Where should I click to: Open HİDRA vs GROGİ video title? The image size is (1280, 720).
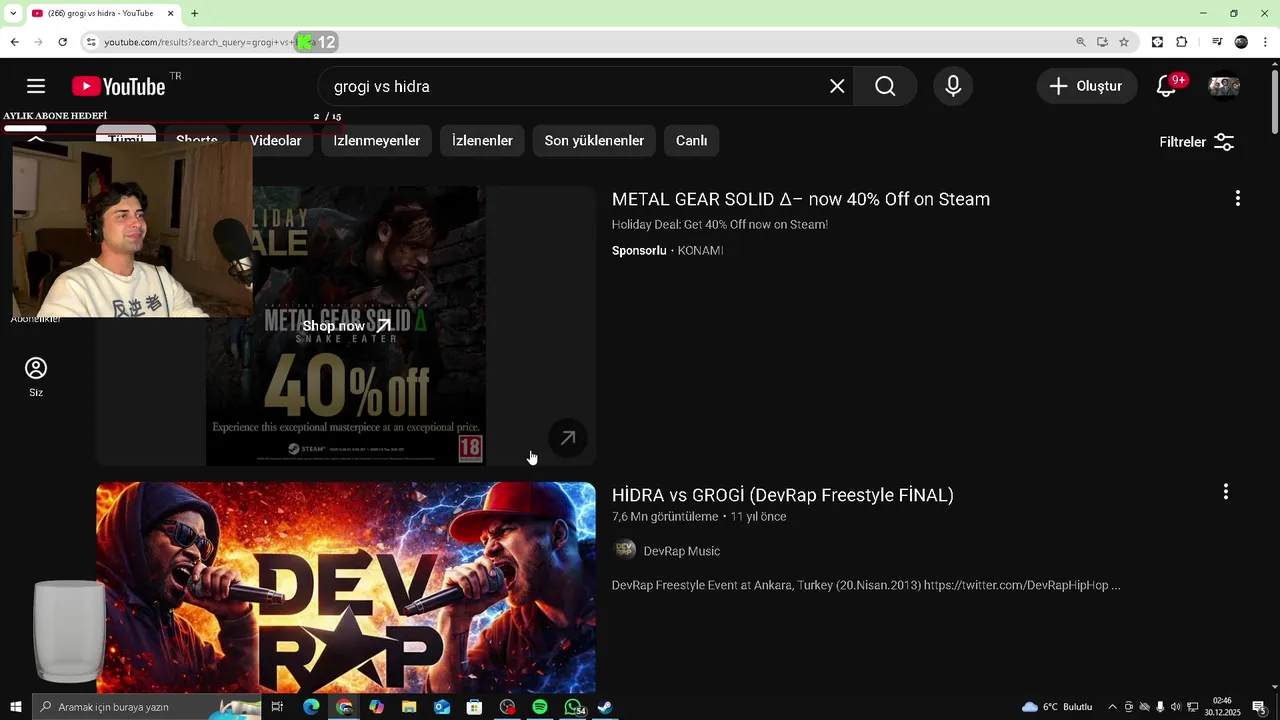(x=783, y=495)
